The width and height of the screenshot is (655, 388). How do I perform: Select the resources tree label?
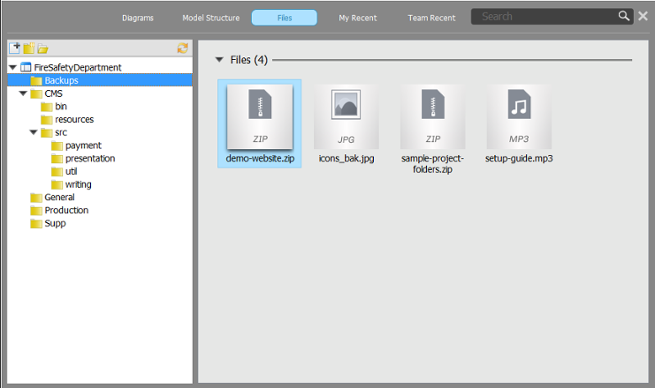coord(74,119)
